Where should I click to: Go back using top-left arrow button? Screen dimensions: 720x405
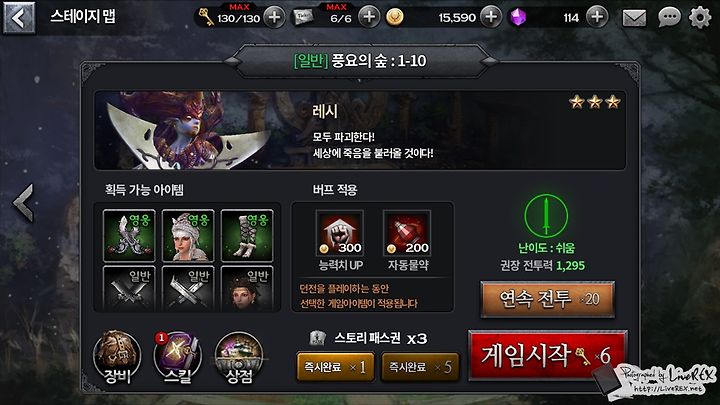(19, 18)
